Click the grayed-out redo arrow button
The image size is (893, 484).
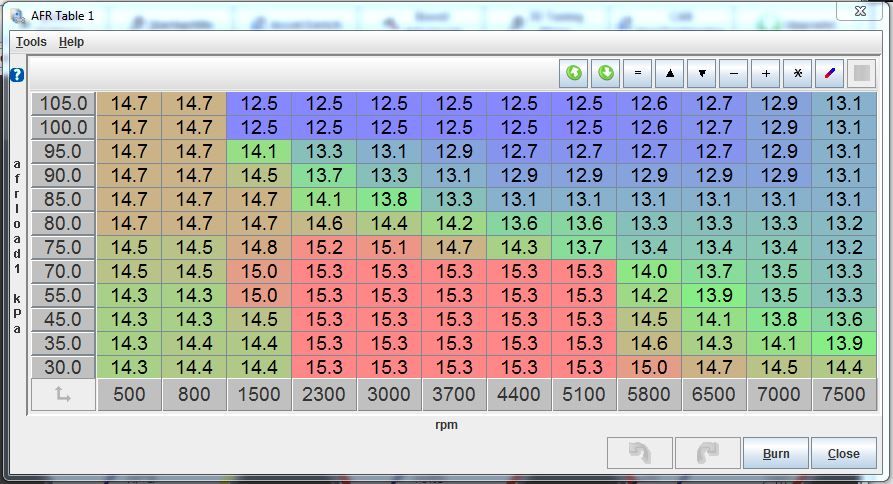click(708, 453)
